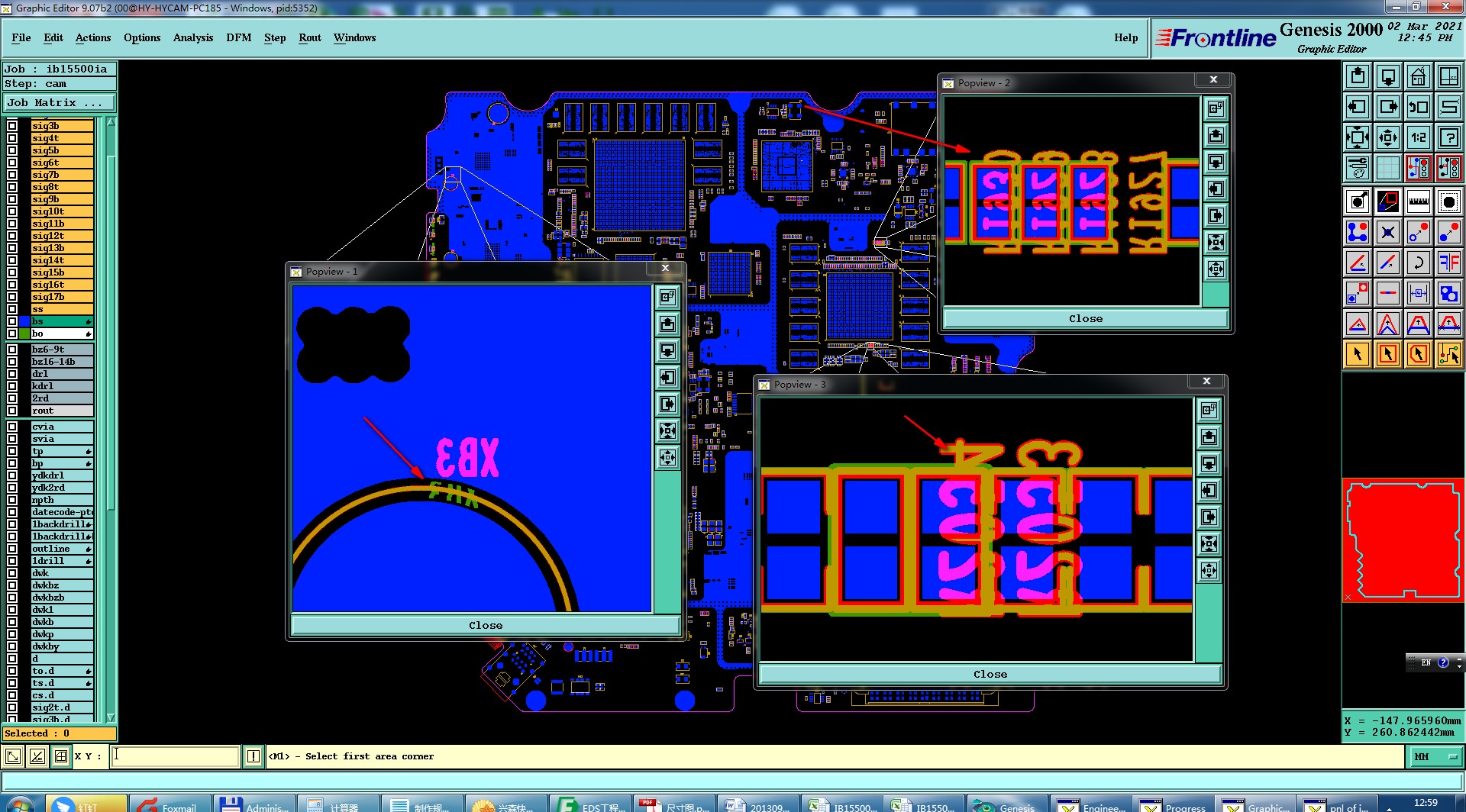The width and height of the screenshot is (1466, 812).
Task: Toggle the sig12t layer checkbox
Action: point(12,236)
